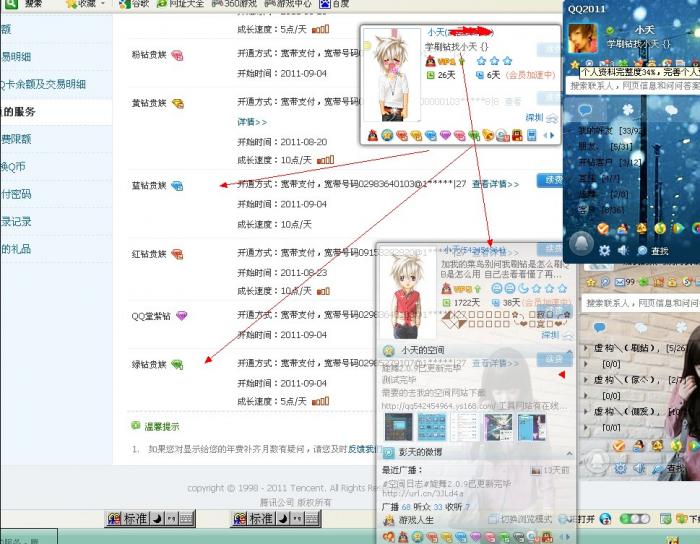
Task: Toggle green switch in browser status bar
Action: pos(635,519)
